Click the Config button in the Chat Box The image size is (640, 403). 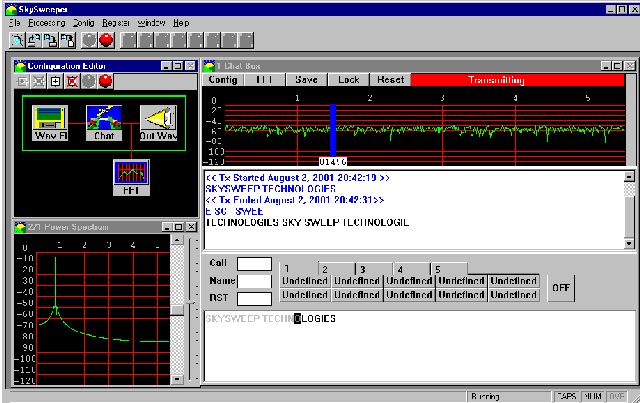pyautogui.click(x=223, y=80)
